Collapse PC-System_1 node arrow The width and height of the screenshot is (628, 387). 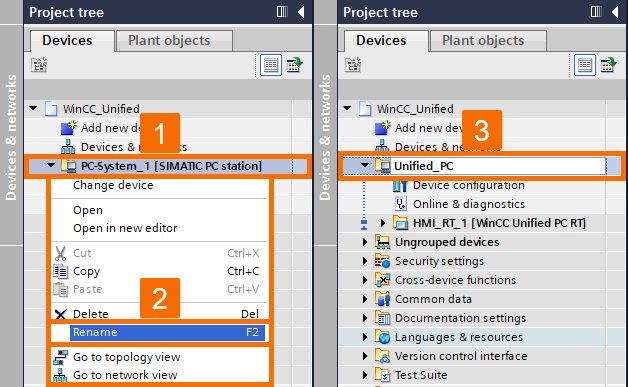pos(51,165)
